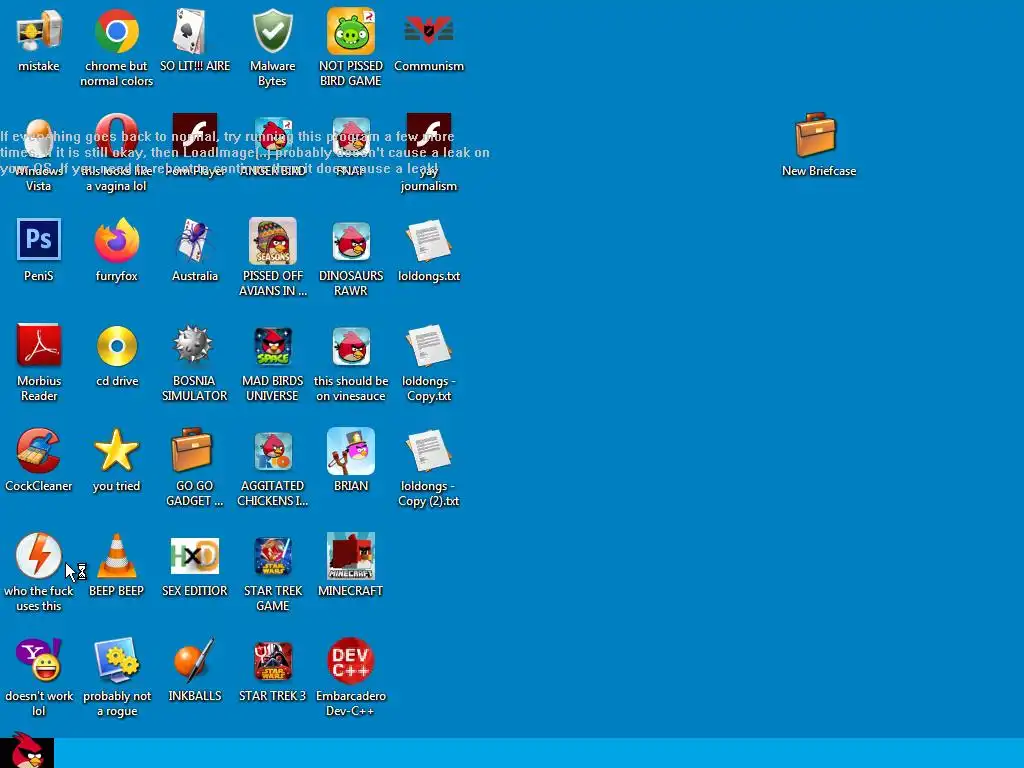Click the 'you tried' star icon
Screen dimensions: 1024x768
tap(116, 451)
